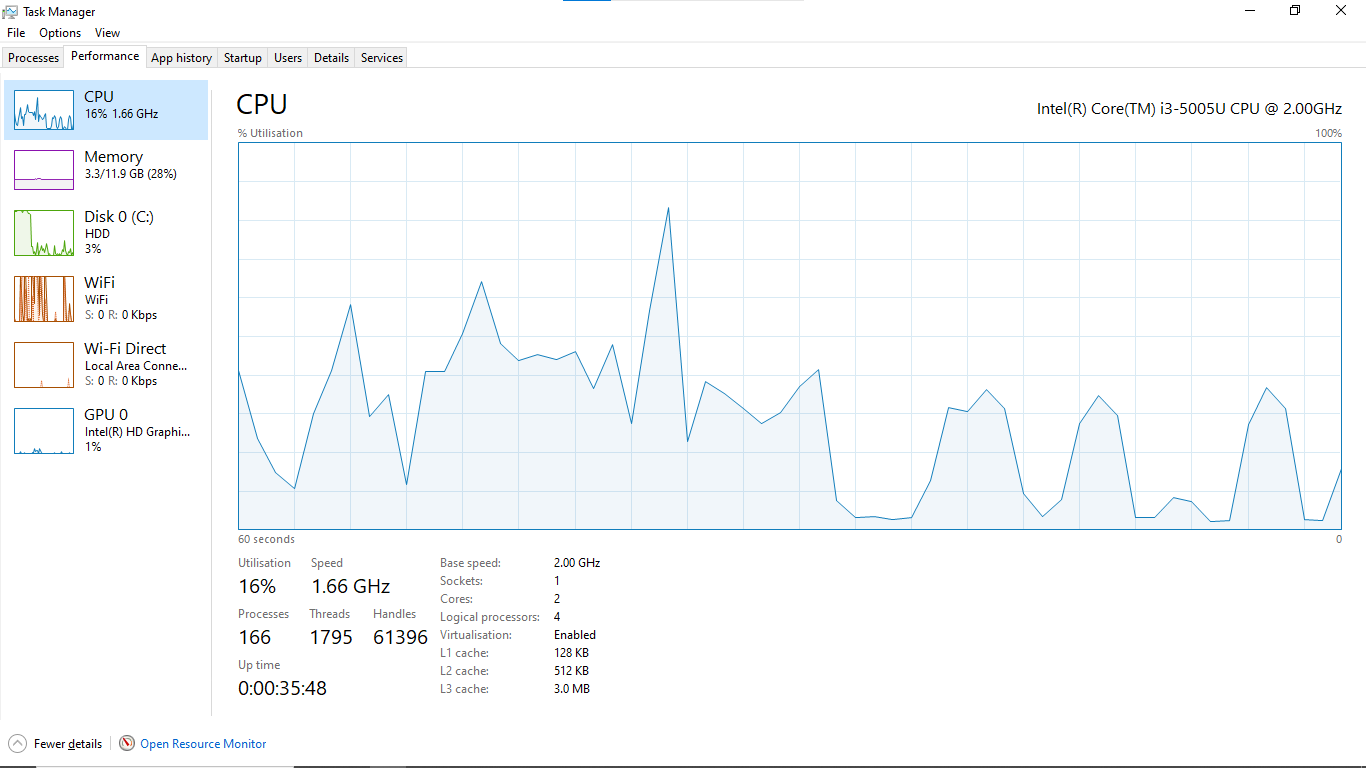Open the Options menu

[x=60, y=33]
